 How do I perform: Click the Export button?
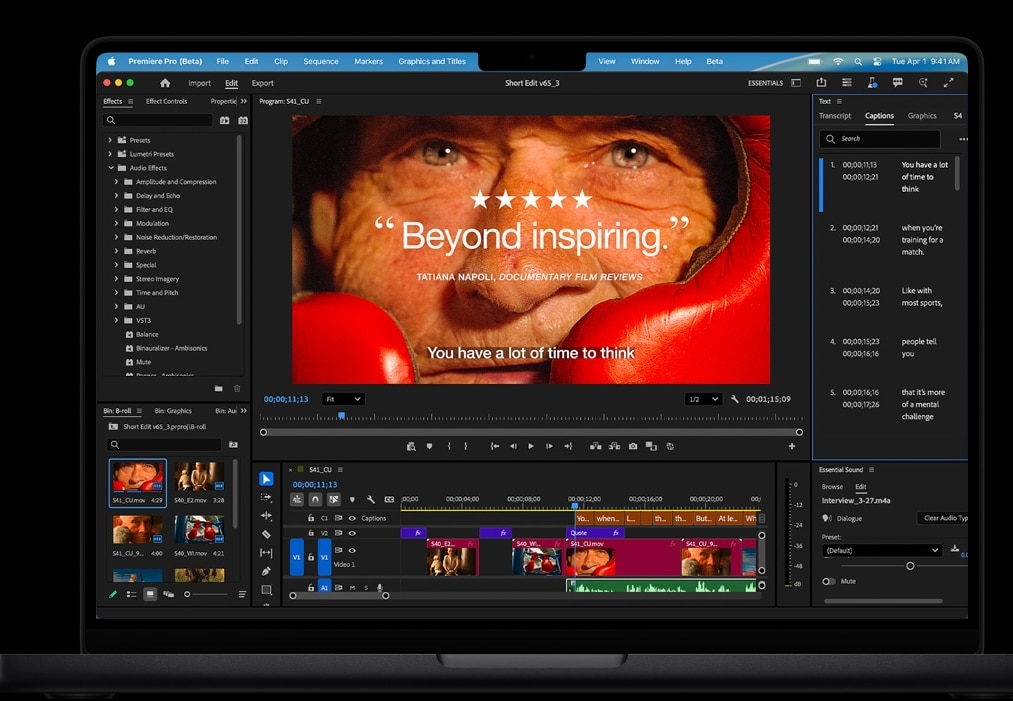click(263, 83)
